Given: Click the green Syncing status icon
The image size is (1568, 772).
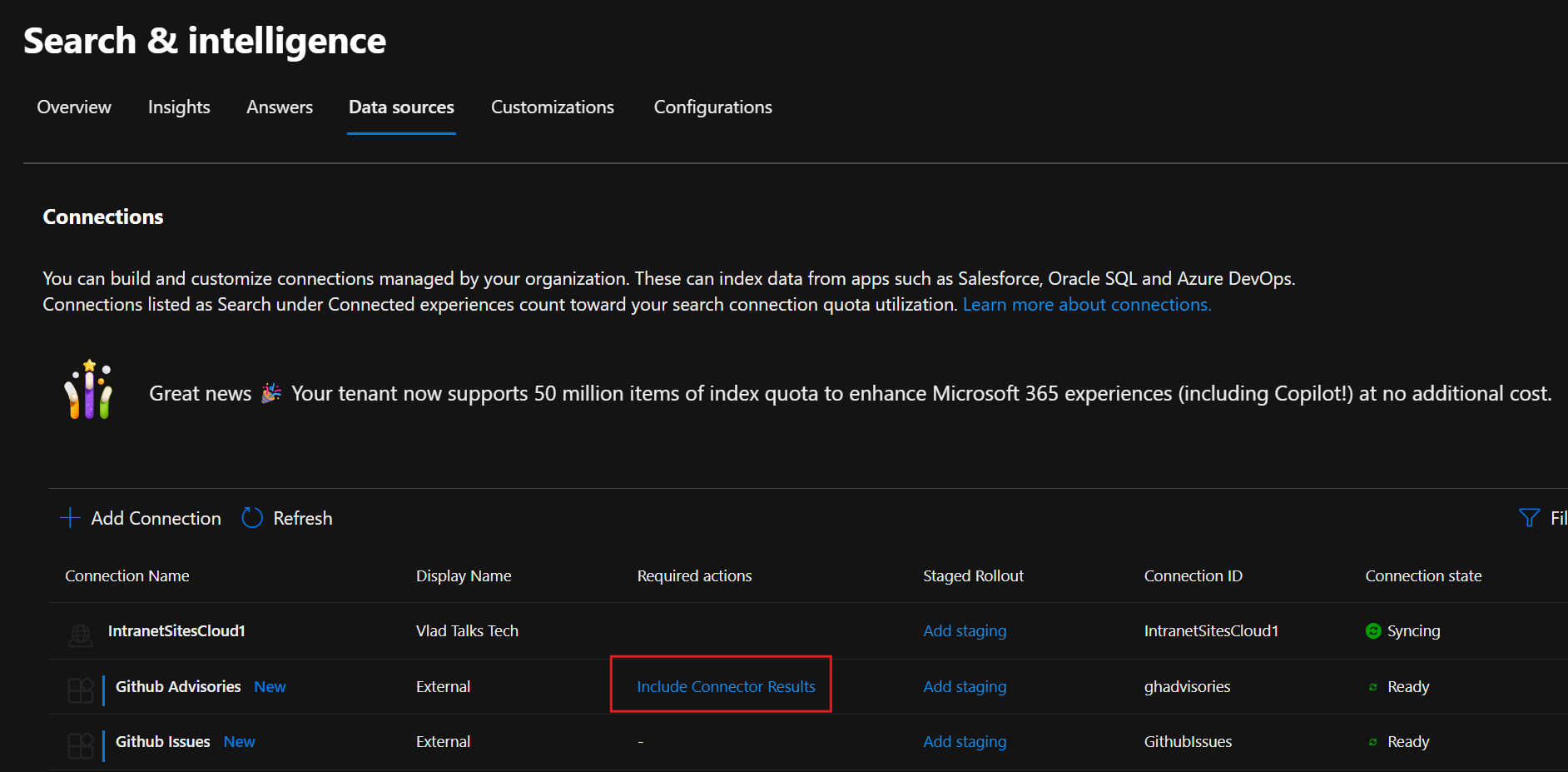Looking at the screenshot, I should coord(1372,630).
